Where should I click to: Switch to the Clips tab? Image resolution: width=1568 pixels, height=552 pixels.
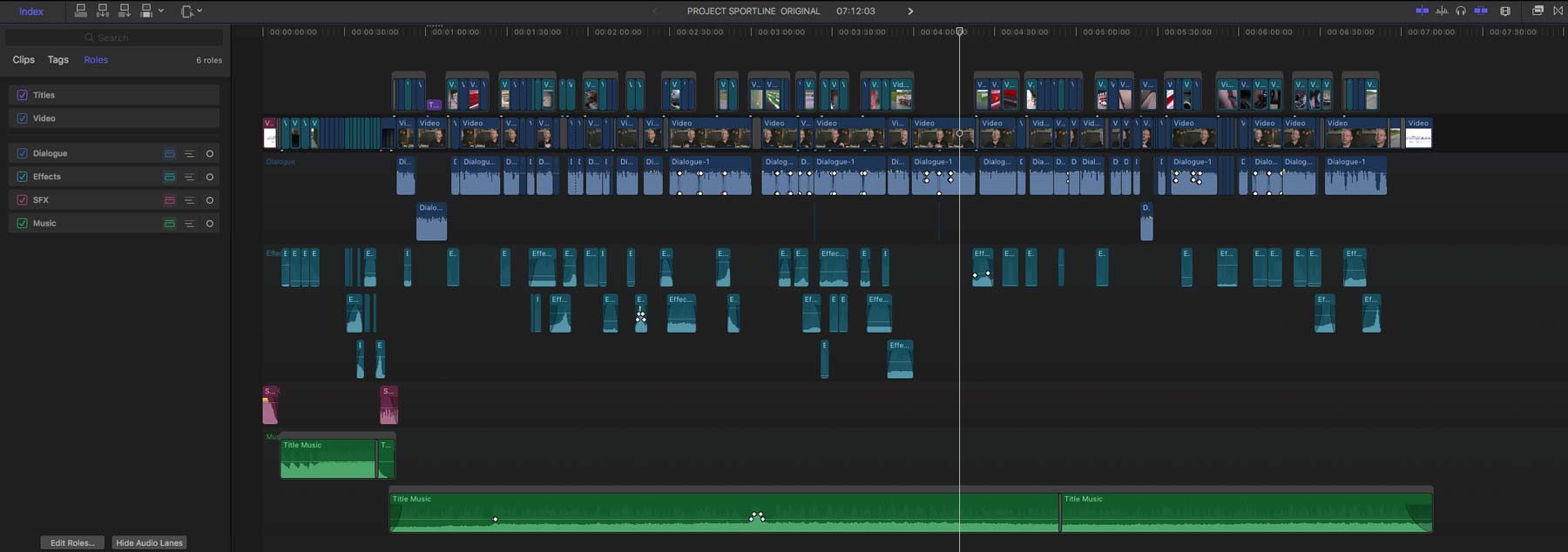(24, 60)
